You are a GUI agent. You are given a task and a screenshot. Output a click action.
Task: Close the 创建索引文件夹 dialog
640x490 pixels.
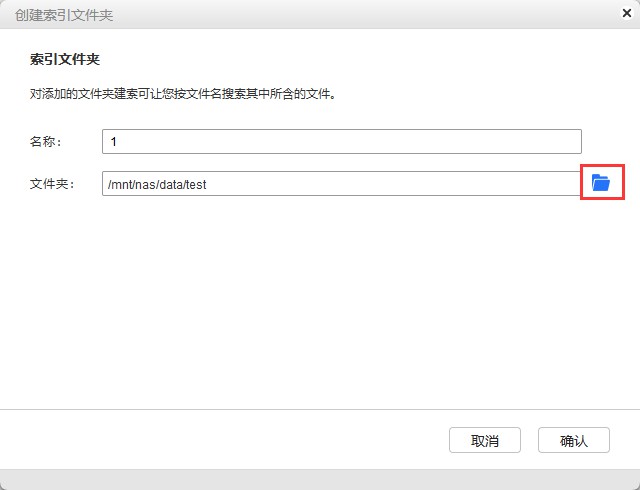click(x=625, y=14)
